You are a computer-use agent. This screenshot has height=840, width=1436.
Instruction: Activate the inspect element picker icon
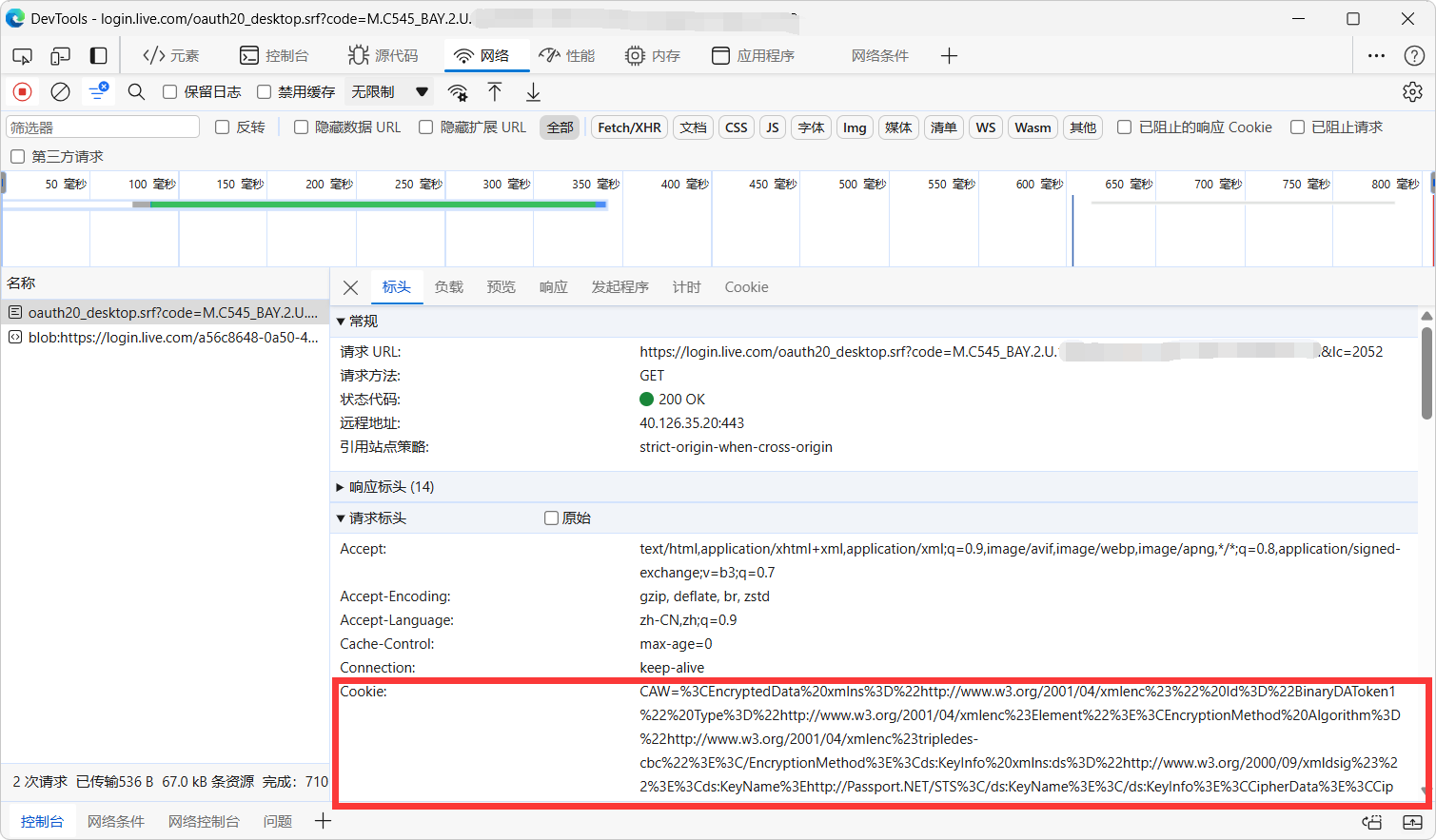pos(22,56)
